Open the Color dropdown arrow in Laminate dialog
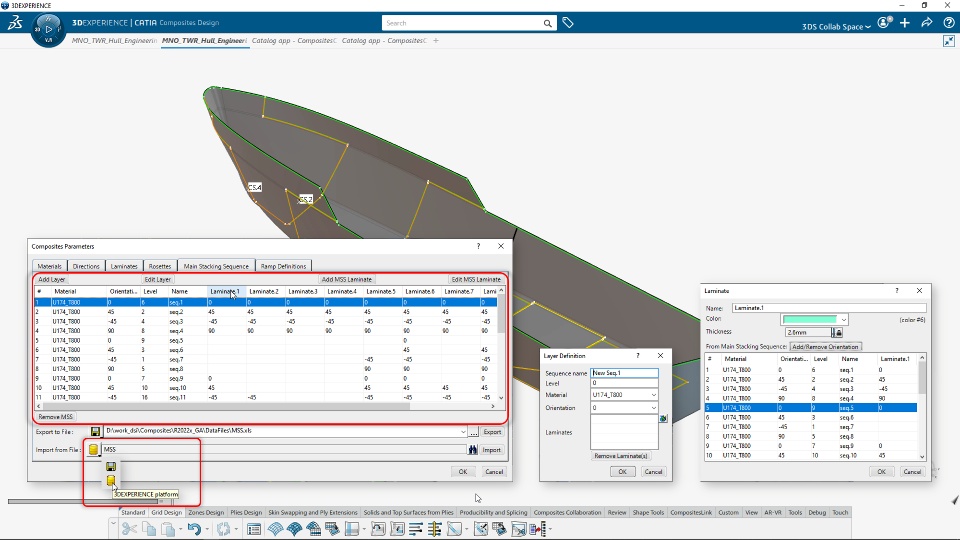The width and height of the screenshot is (960, 540). pyautogui.click(x=843, y=320)
